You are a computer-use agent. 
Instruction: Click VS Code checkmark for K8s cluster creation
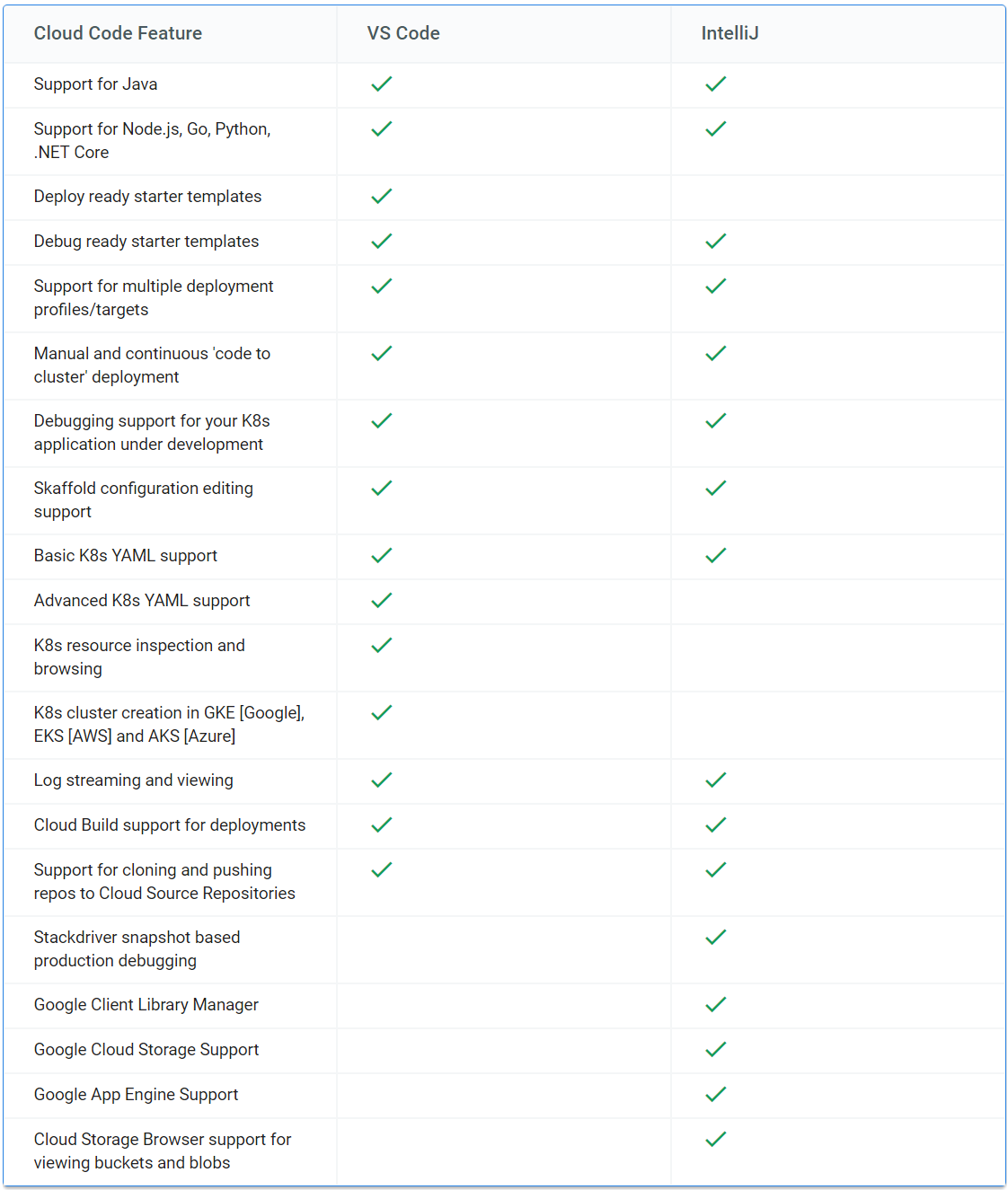point(382,713)
